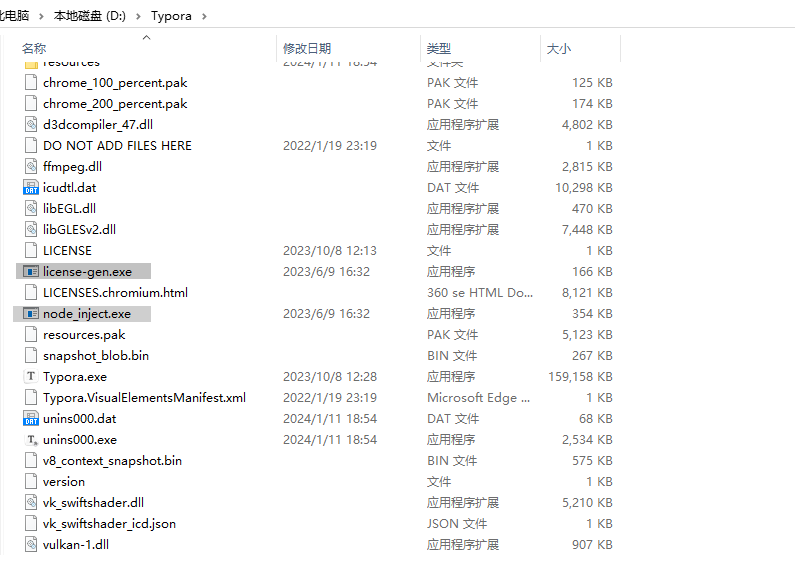Select the libEGL.dll file icon

point(31,208)
